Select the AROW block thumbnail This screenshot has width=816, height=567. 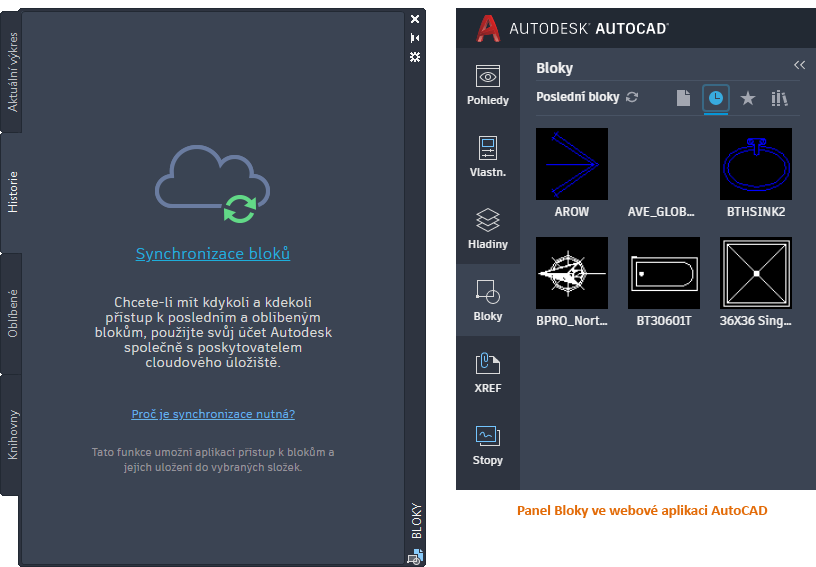pyautogui.click(x=572, y=164)
